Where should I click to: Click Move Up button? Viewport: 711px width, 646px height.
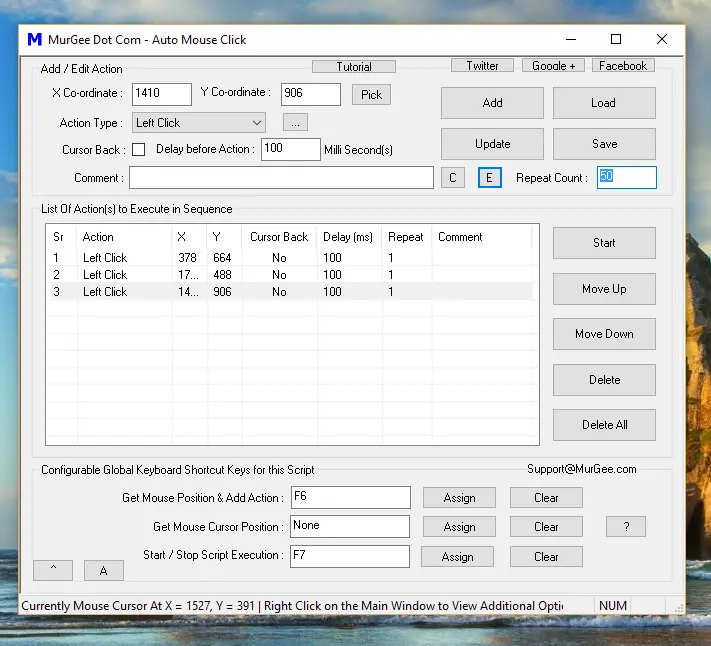pyautogui.click(x=604, y=289)
